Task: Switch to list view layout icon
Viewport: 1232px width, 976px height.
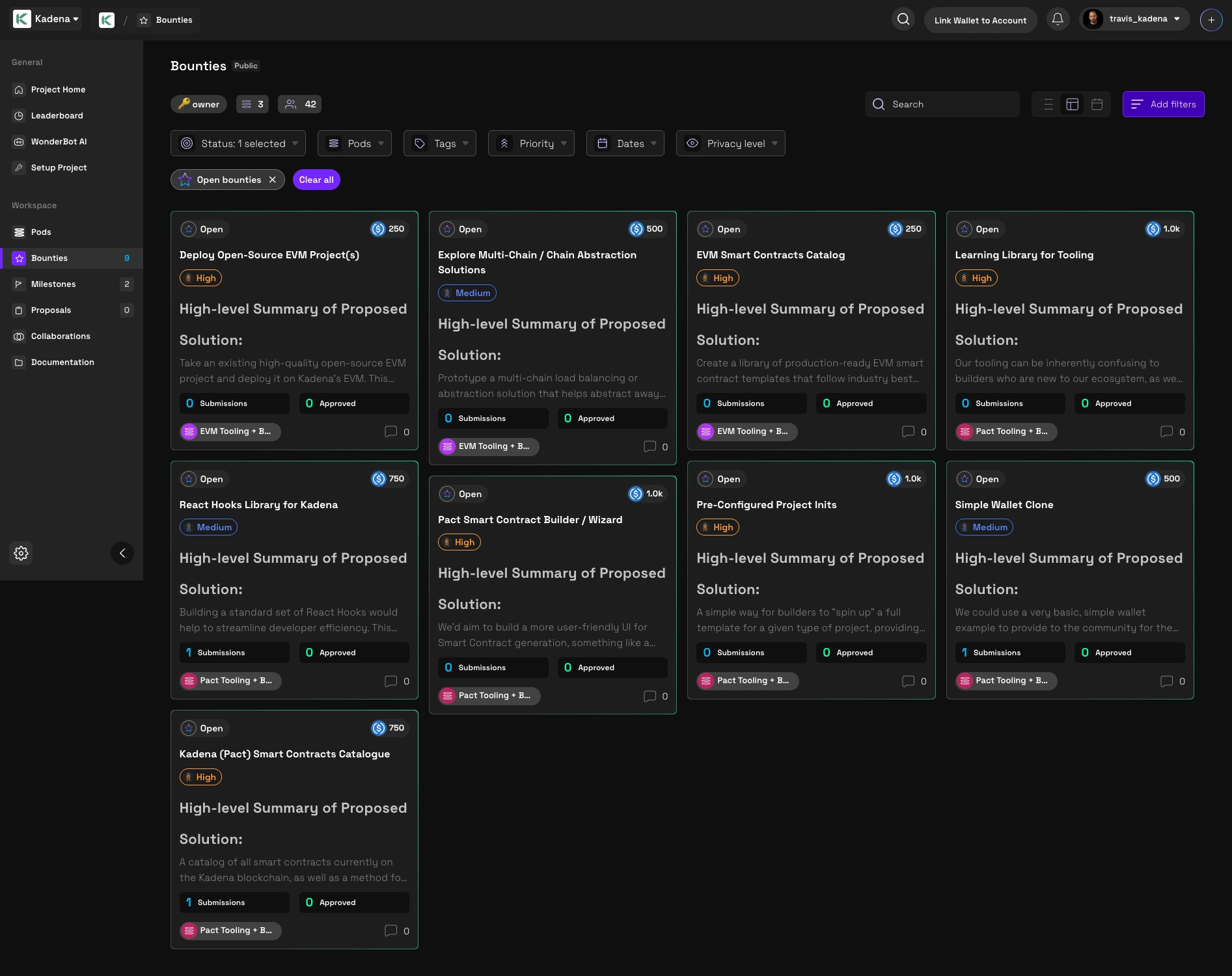Action: pyautogui.click(x=1048, y=104)
